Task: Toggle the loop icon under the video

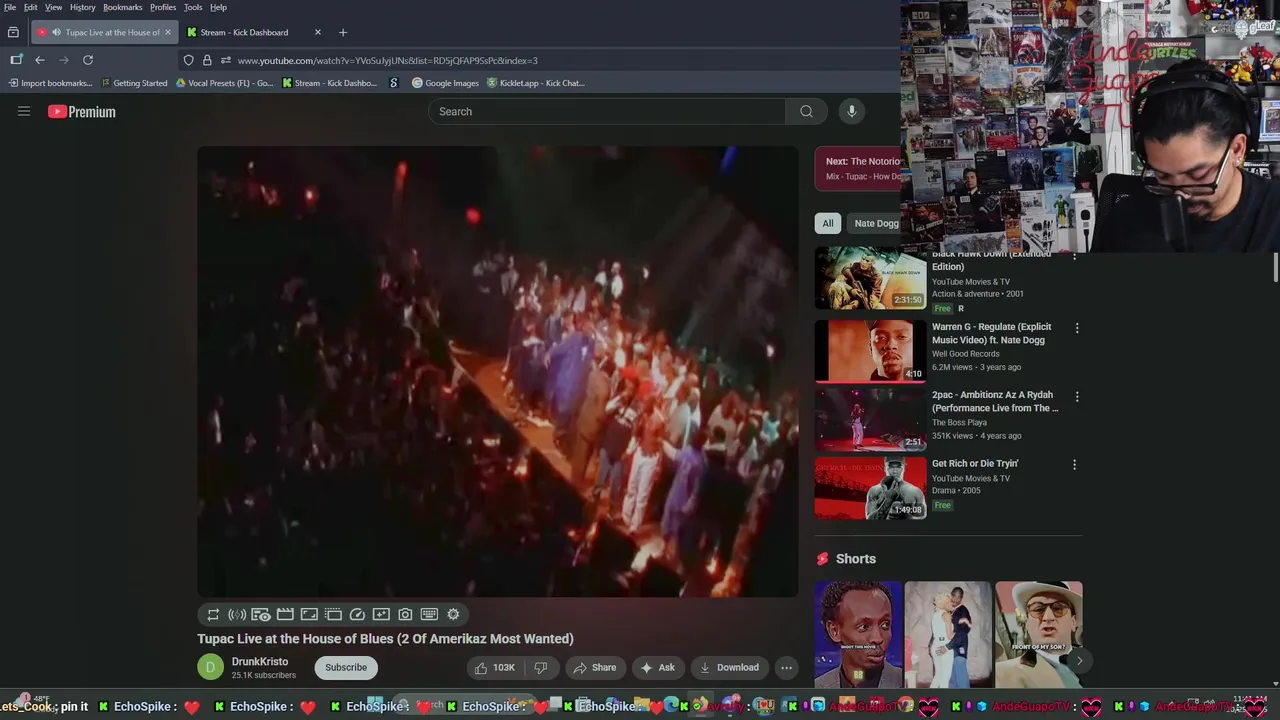Action: pyautogui.click(x=213, y=615)
